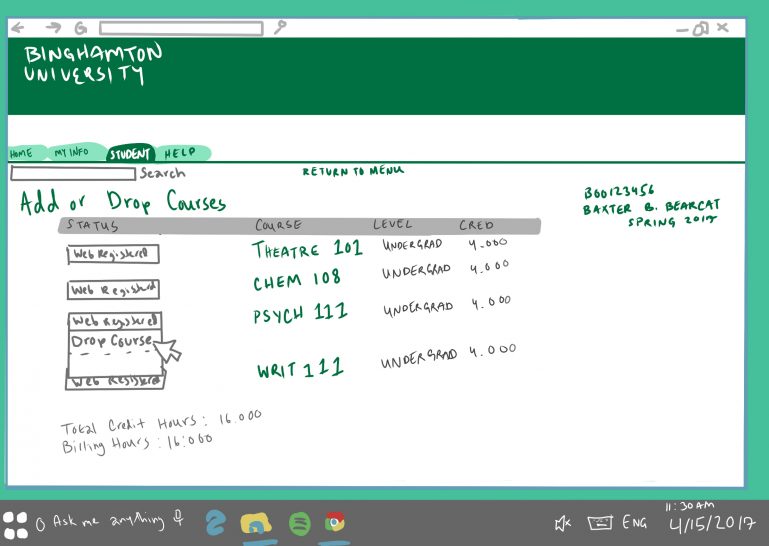Click the browser back arrow
This screenshot has height=546, width=769.
point(17,28)
